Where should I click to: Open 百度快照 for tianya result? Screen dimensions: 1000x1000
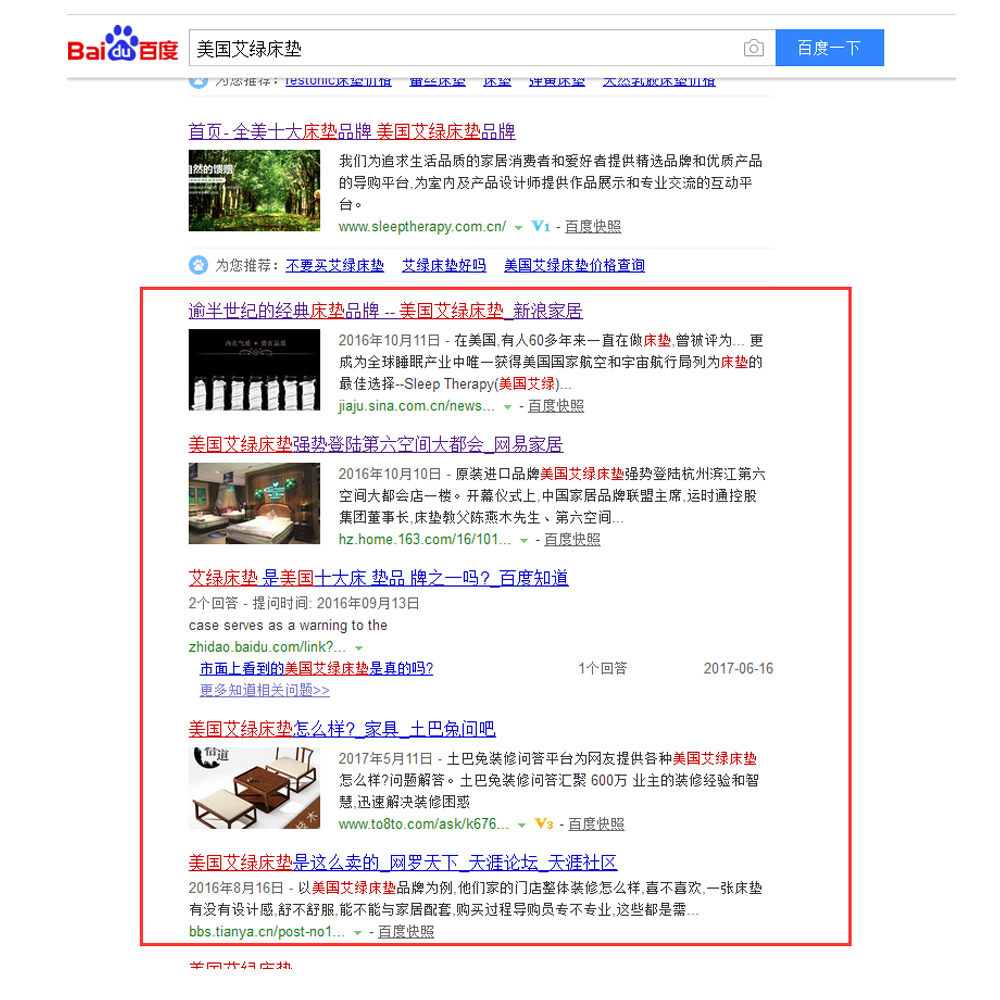coord(406,932)
